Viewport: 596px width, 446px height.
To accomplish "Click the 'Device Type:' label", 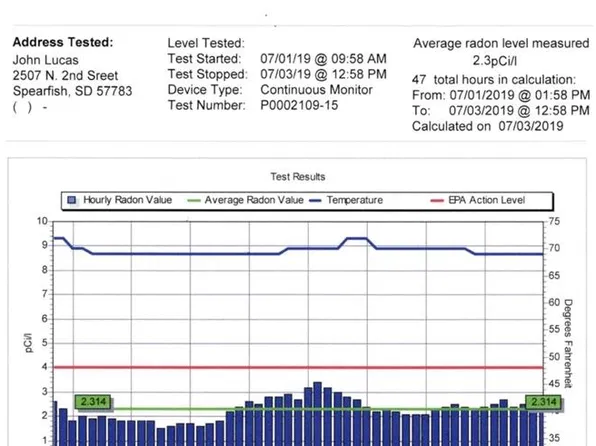I will click(205, 90).
